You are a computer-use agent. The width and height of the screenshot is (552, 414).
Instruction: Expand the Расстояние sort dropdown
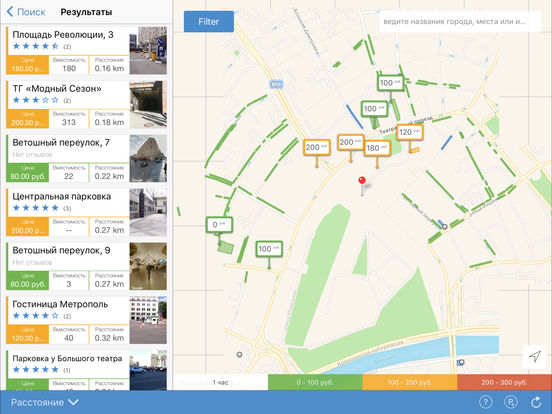[x=45, y=402]
